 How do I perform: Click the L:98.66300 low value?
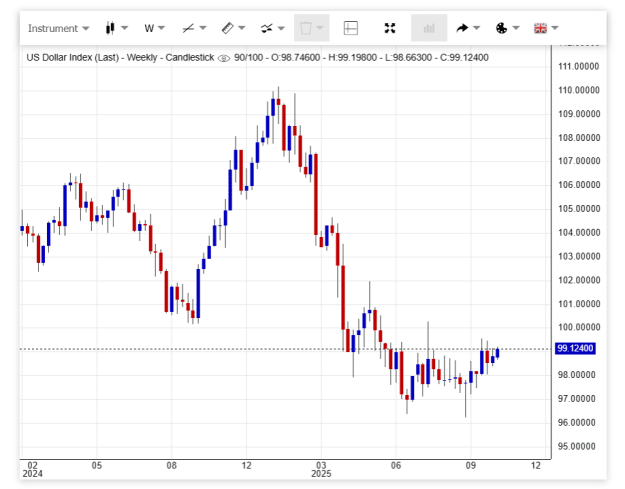408,58
